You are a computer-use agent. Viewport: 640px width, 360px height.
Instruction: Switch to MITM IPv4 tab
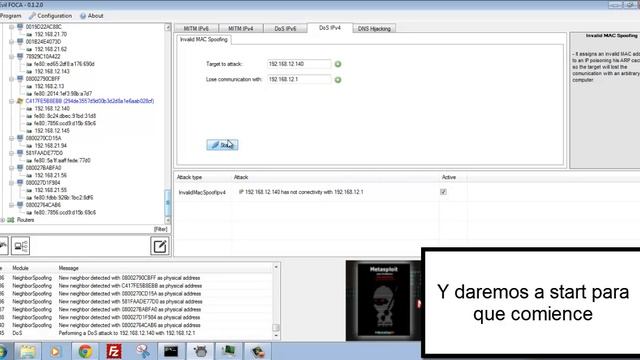coord(240,29)
